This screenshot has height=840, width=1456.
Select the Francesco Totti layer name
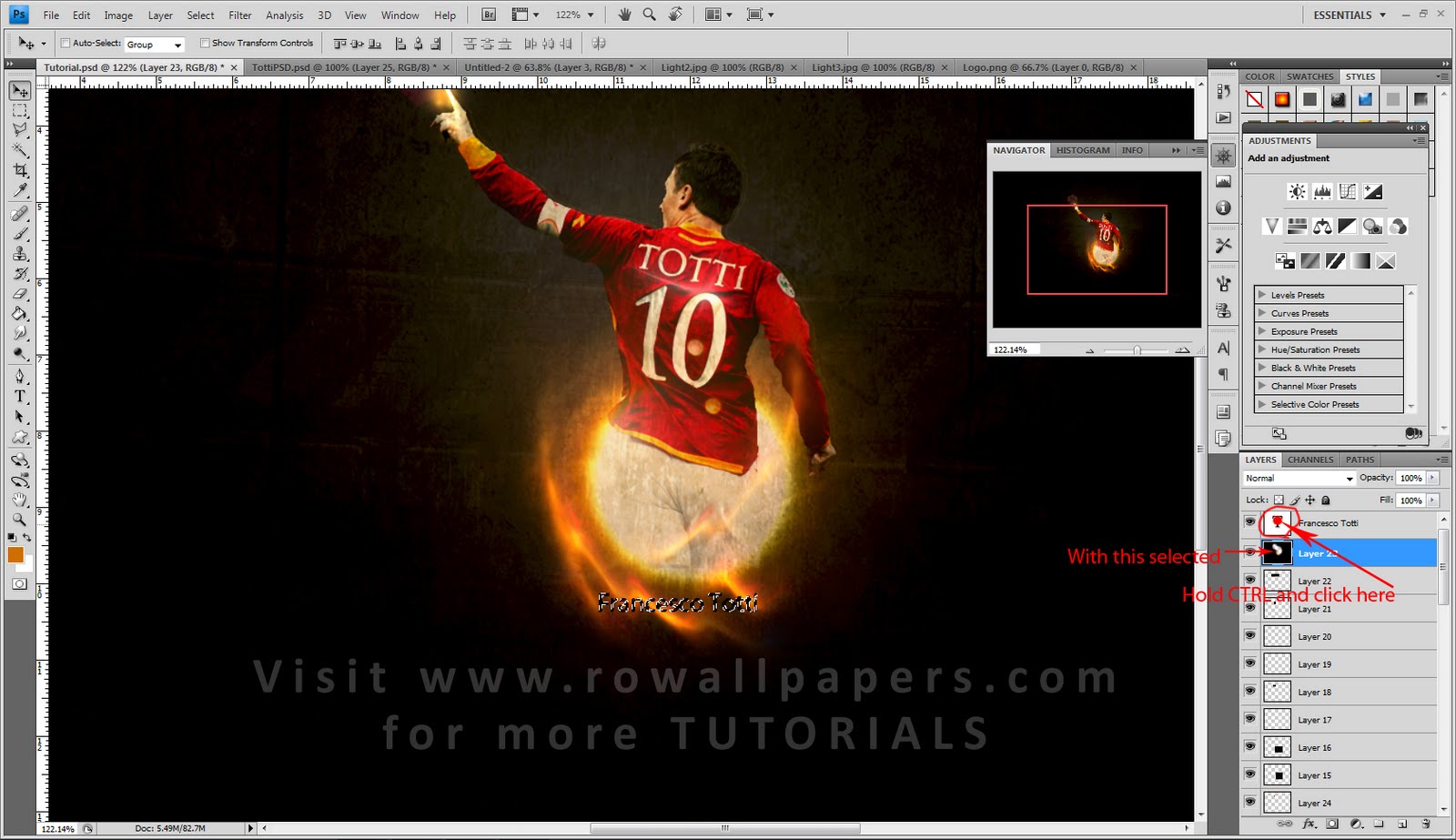(x=1328, y=523)
